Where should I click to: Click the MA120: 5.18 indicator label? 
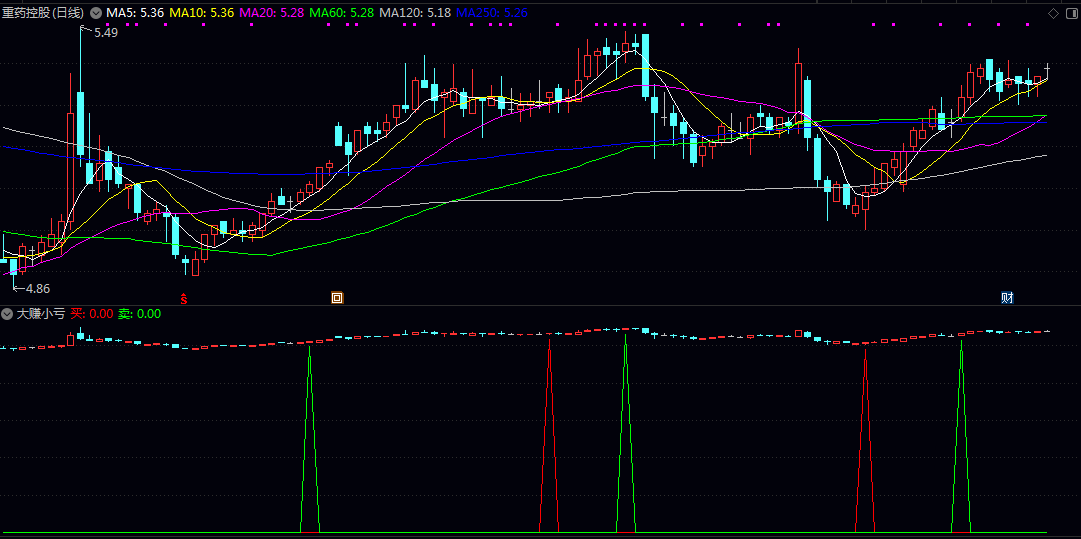tap(416, 13)
